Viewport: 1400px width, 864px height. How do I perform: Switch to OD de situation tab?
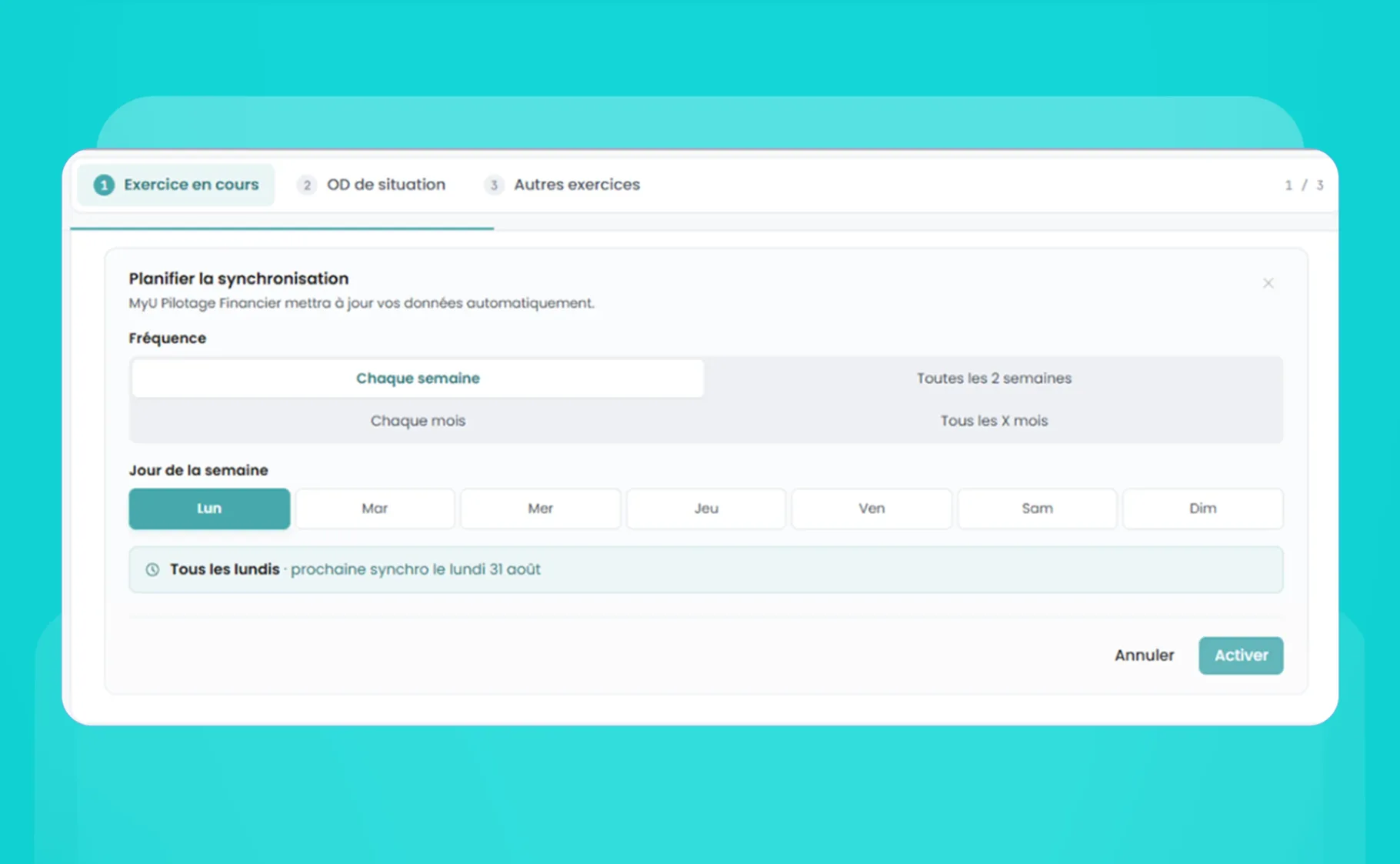pyautogui.click(x=371, y=185)
